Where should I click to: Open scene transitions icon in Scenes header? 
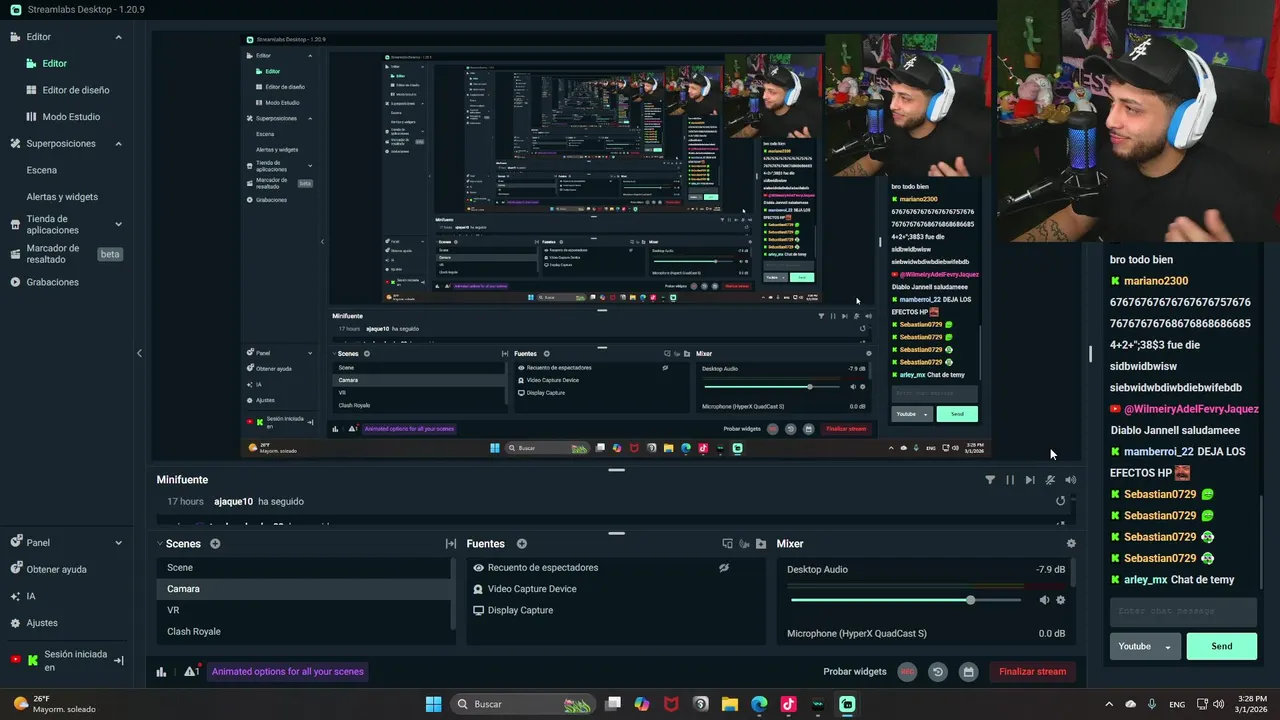tap(451, 544)
